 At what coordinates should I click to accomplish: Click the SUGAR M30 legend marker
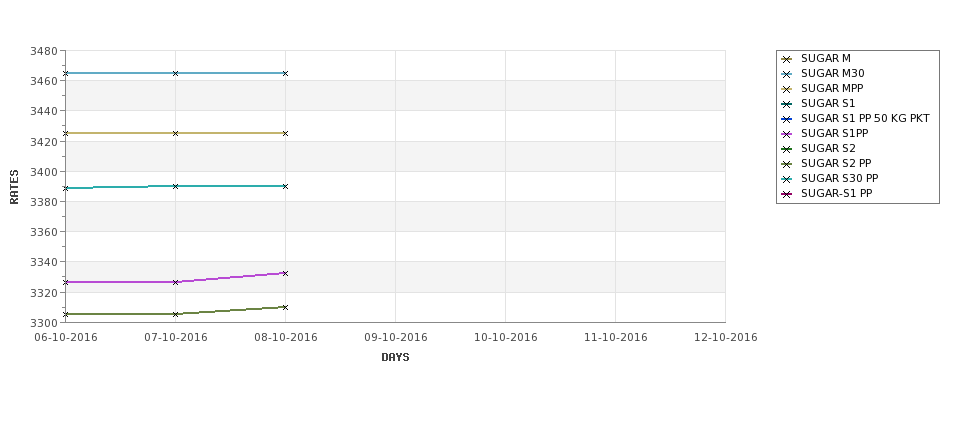coord(787,74)
